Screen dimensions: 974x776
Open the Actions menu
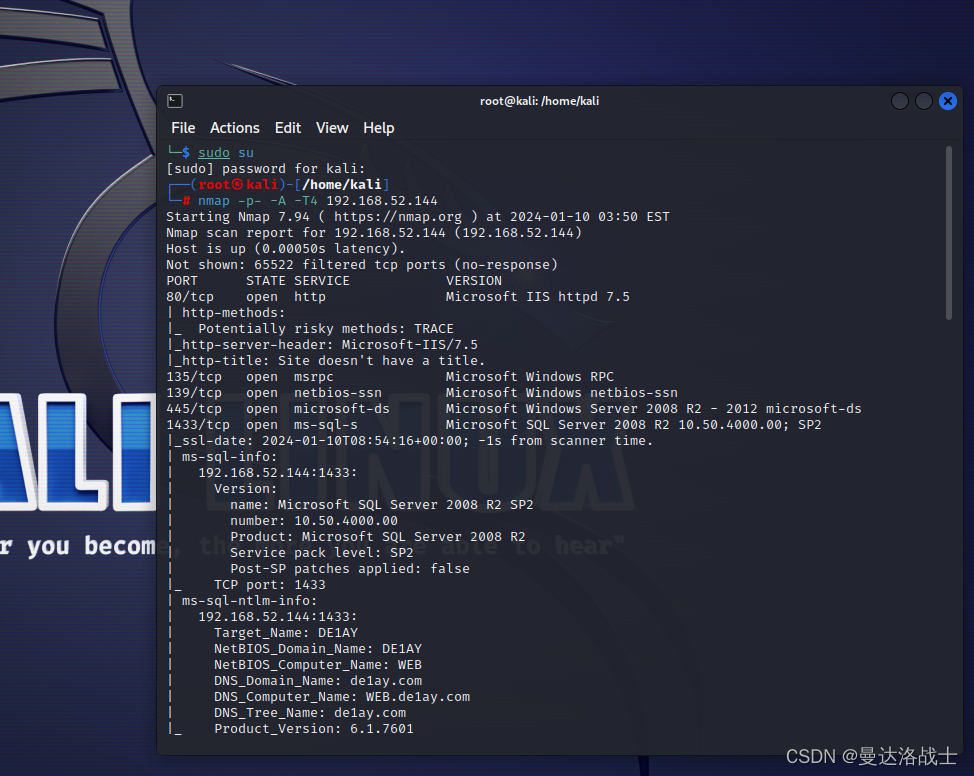click(235, 128)
